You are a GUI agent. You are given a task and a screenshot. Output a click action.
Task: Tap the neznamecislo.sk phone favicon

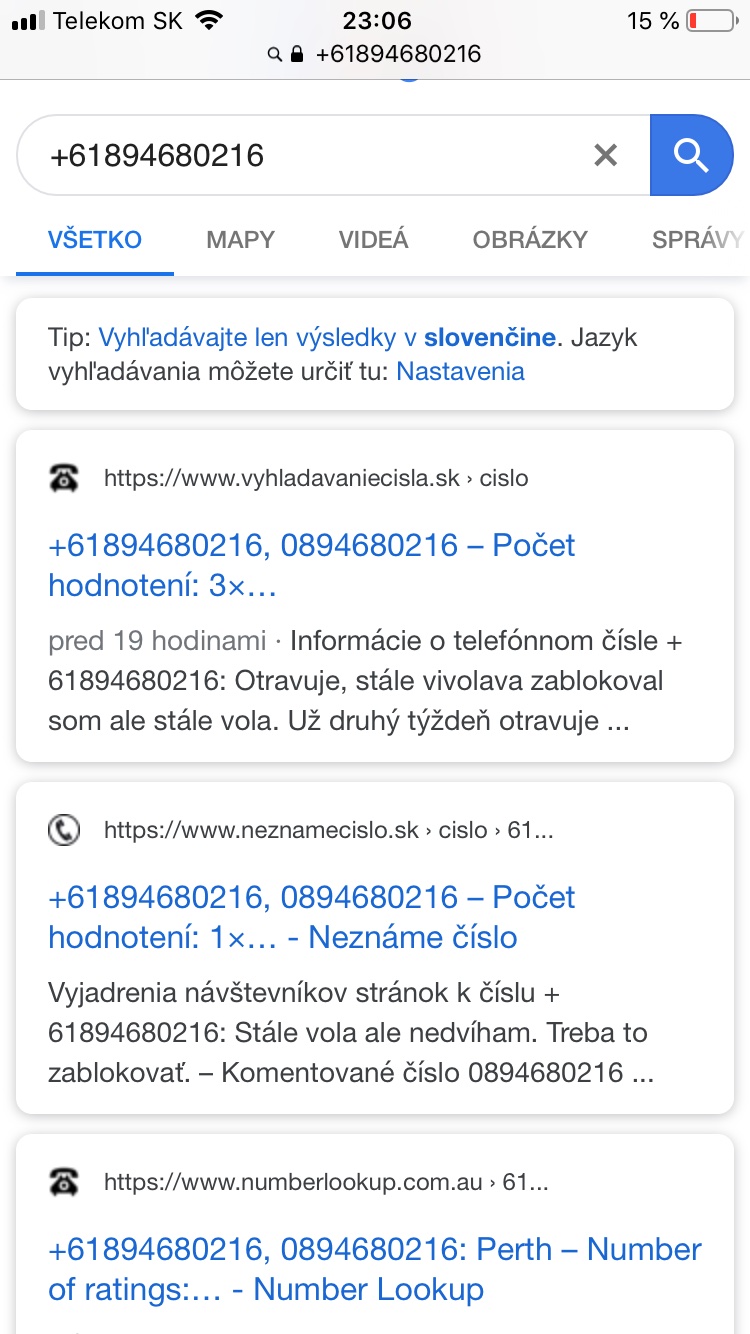[64, 830]
